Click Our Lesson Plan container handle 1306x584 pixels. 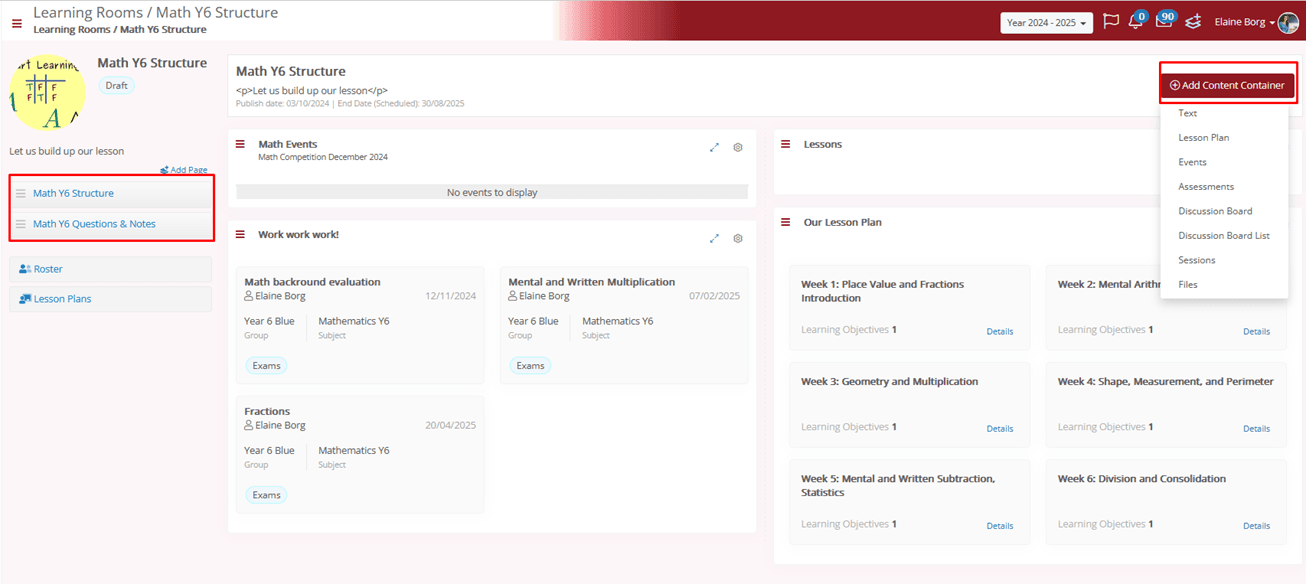[x=786, y=222]
